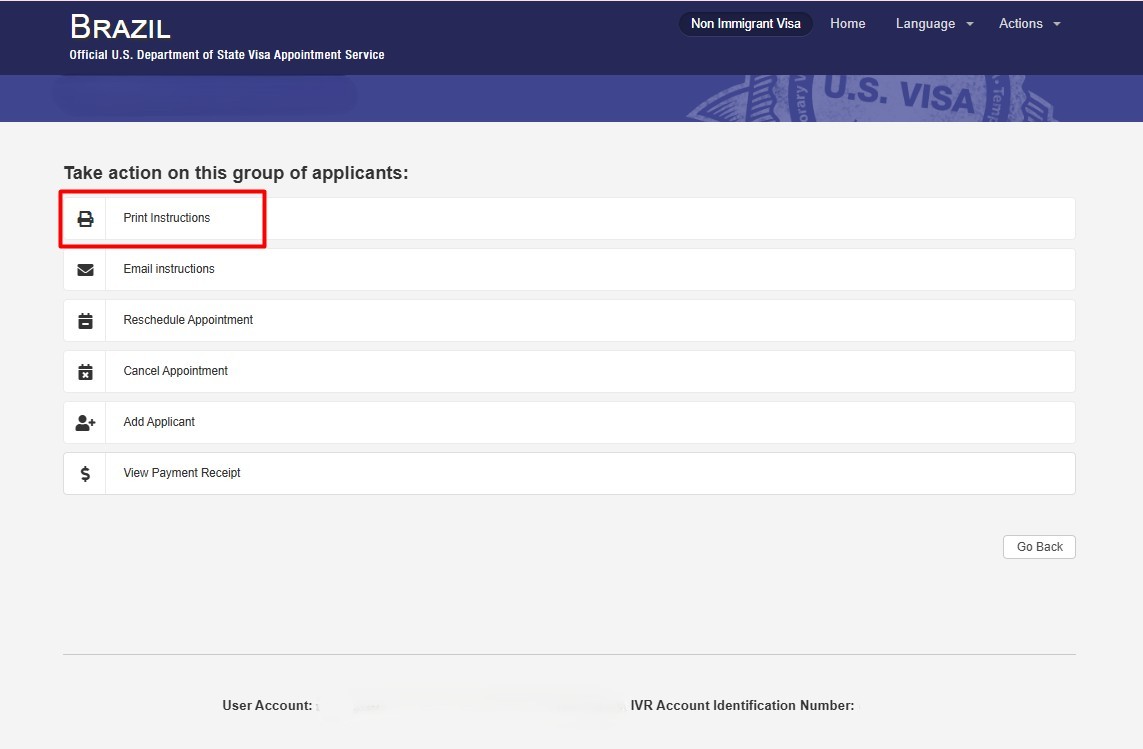
Task: Click the User Account field in the footer
Action: (267, 705)
